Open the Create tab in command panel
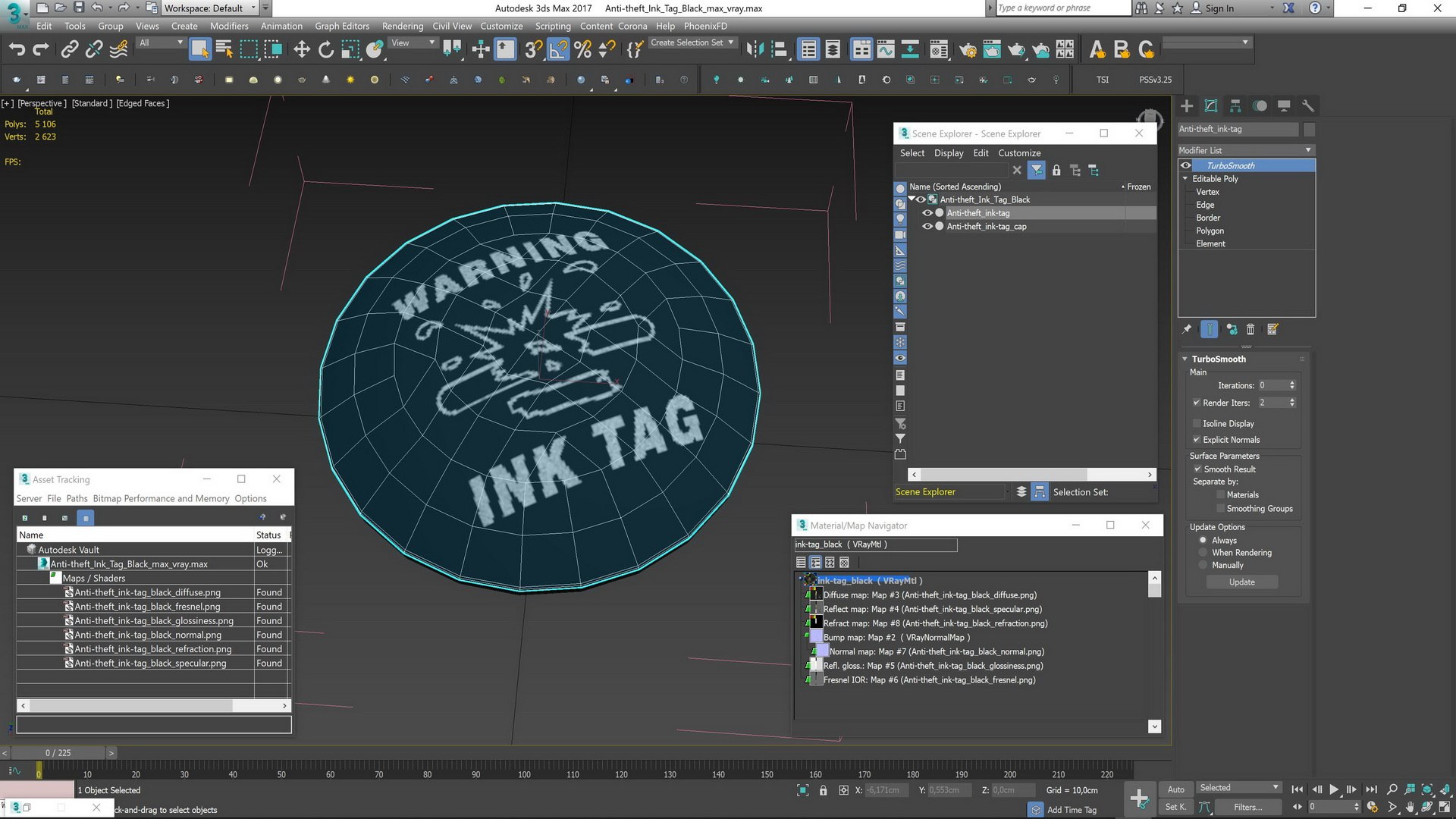Screen dimensions: 1456x819 coord(1187,106)
